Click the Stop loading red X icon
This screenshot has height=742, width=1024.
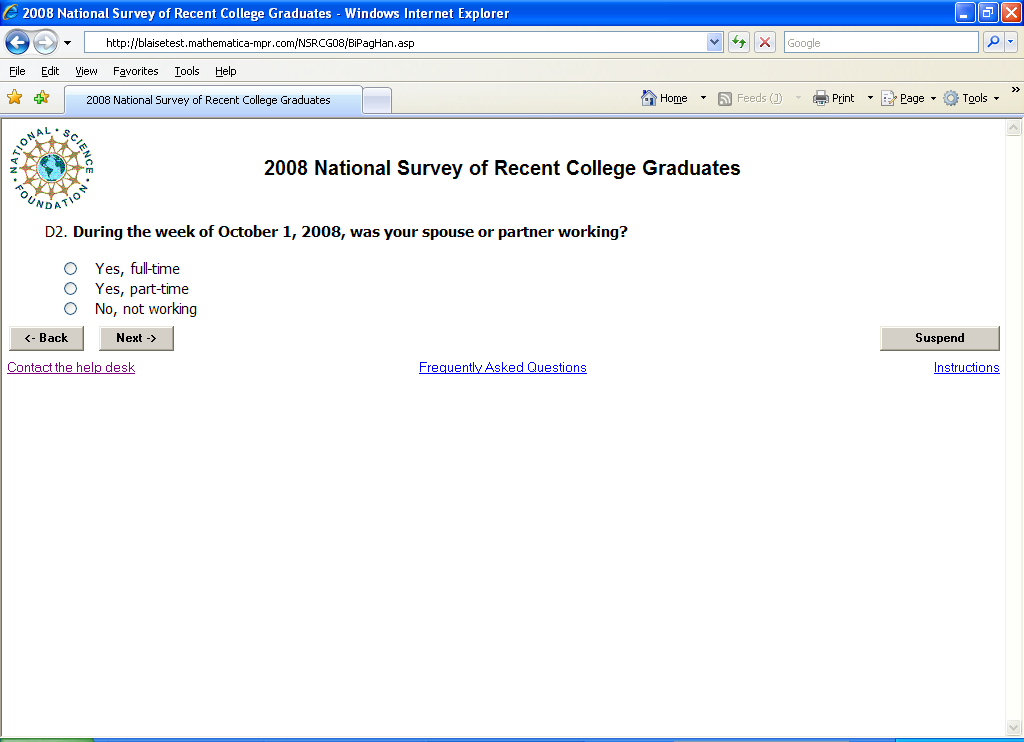pyautogui.click(x=765, y=43)
